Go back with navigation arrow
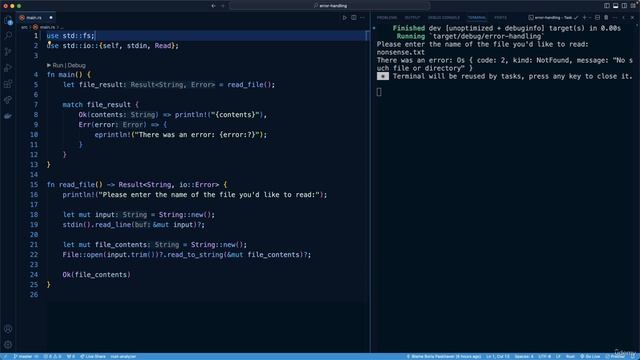 tap(213, 6)
